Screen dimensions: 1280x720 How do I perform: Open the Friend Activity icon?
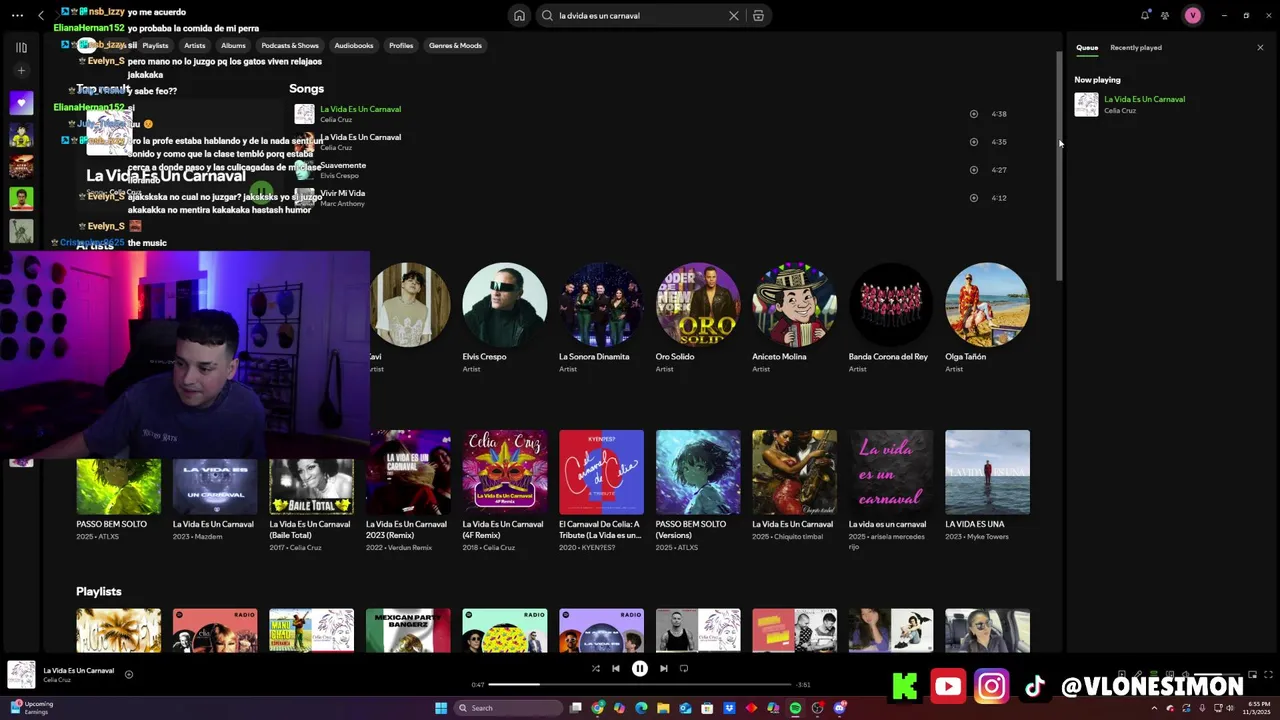coord(1165,15)
